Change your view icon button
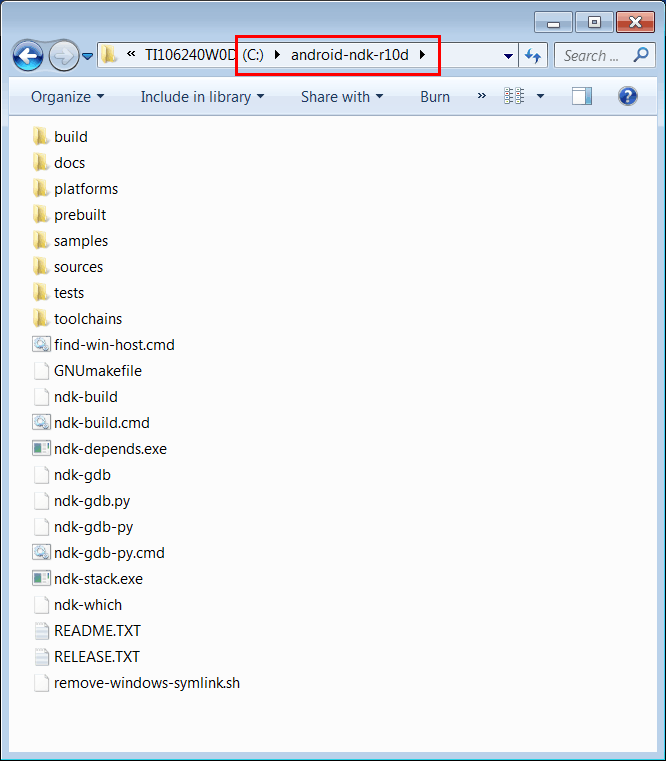 514,96
